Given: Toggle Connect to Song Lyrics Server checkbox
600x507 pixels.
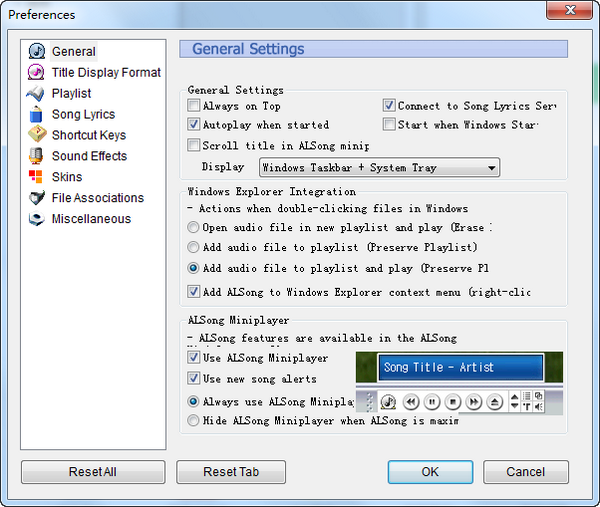Looking at the screenshot, I should 389,106.
